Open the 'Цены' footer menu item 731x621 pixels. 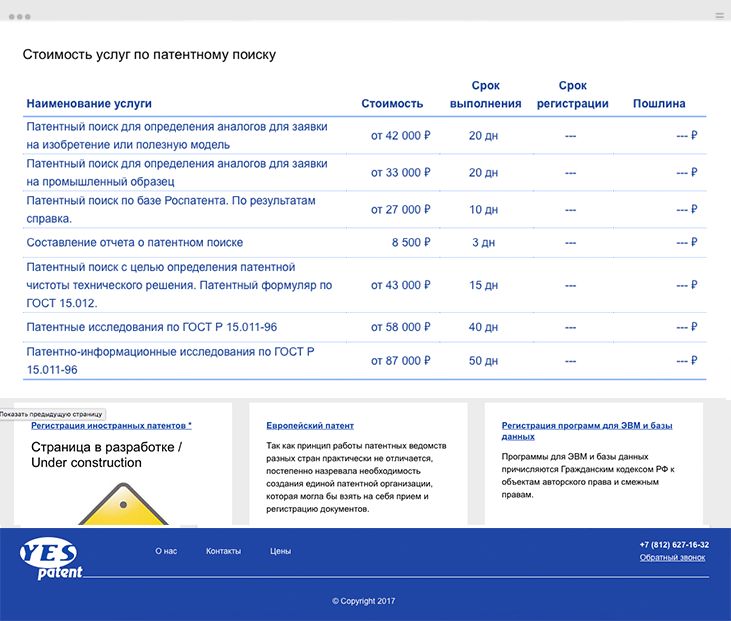280,551
